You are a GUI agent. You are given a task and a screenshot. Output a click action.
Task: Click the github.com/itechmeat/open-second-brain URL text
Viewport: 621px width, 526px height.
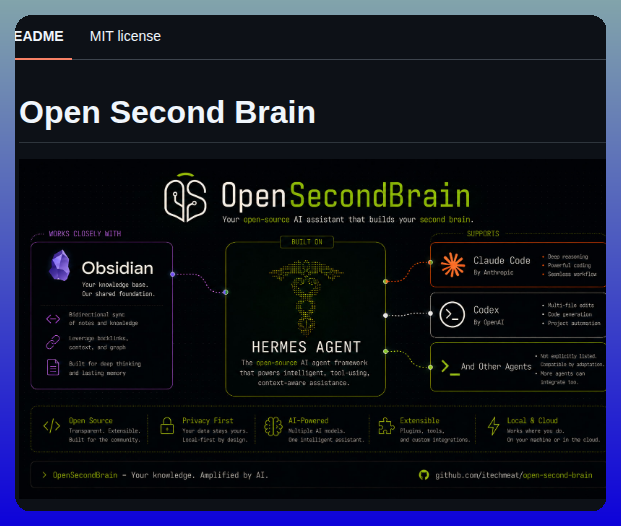coord(514,475)
